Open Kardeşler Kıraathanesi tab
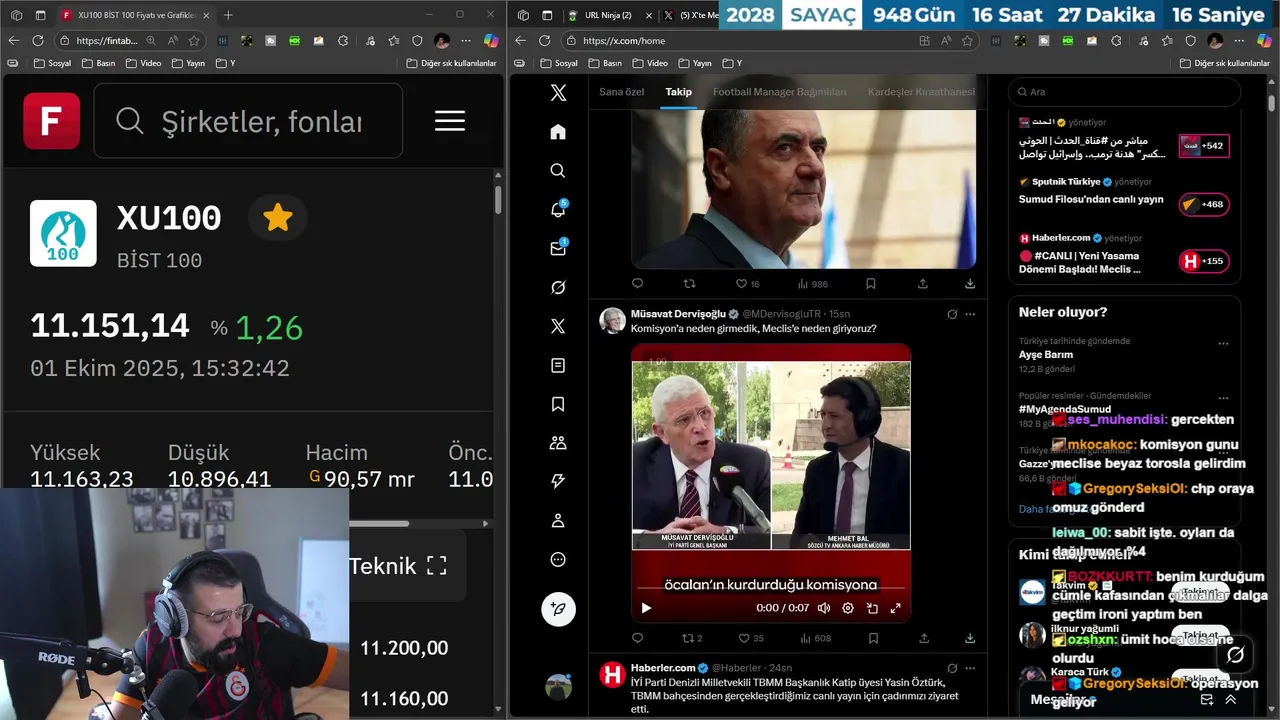Image resolution: width=1280 pixels, height=720 pixels. click(921, 92)
